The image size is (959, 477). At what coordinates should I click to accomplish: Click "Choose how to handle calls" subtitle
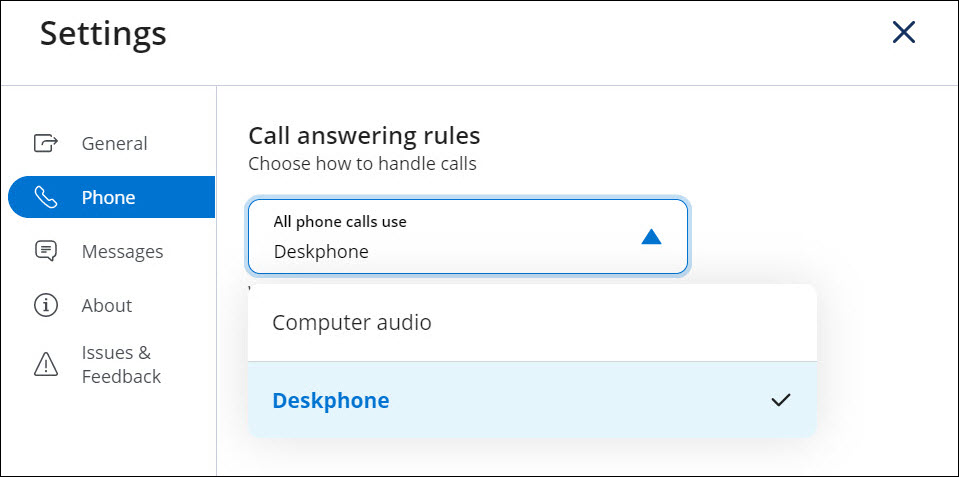[362, 163]
